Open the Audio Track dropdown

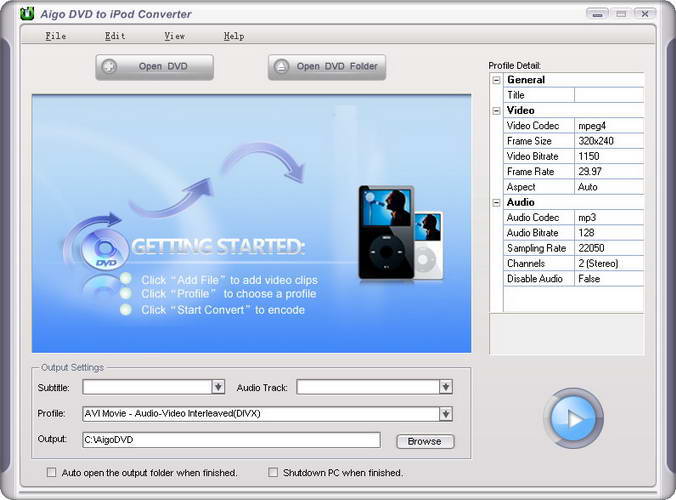(x=446, y=387)
